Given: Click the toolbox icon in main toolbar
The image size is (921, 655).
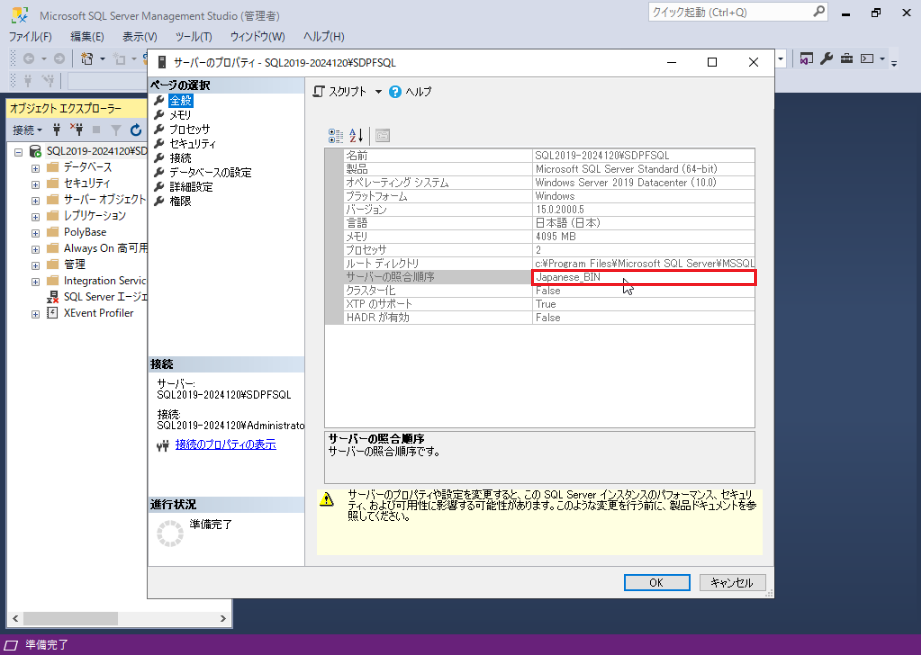Looking at the screenshot, I should [x=846, y=59].
